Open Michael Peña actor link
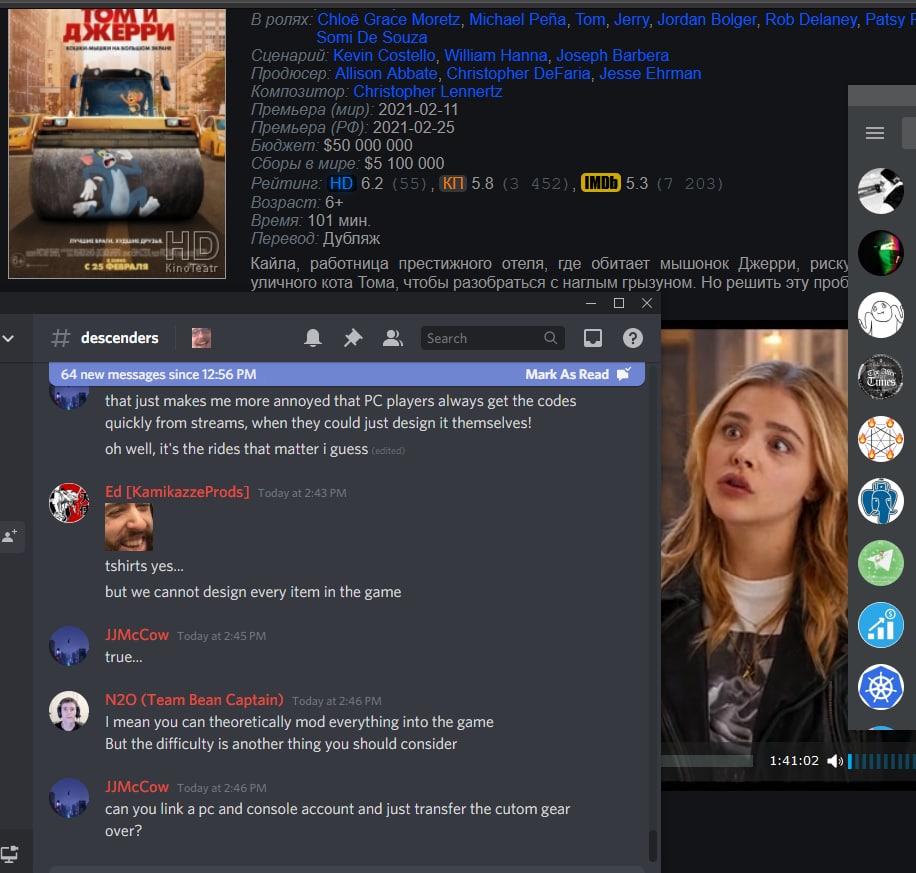The height and width of the screenshot is (873, 916). [x=518, y=19]
